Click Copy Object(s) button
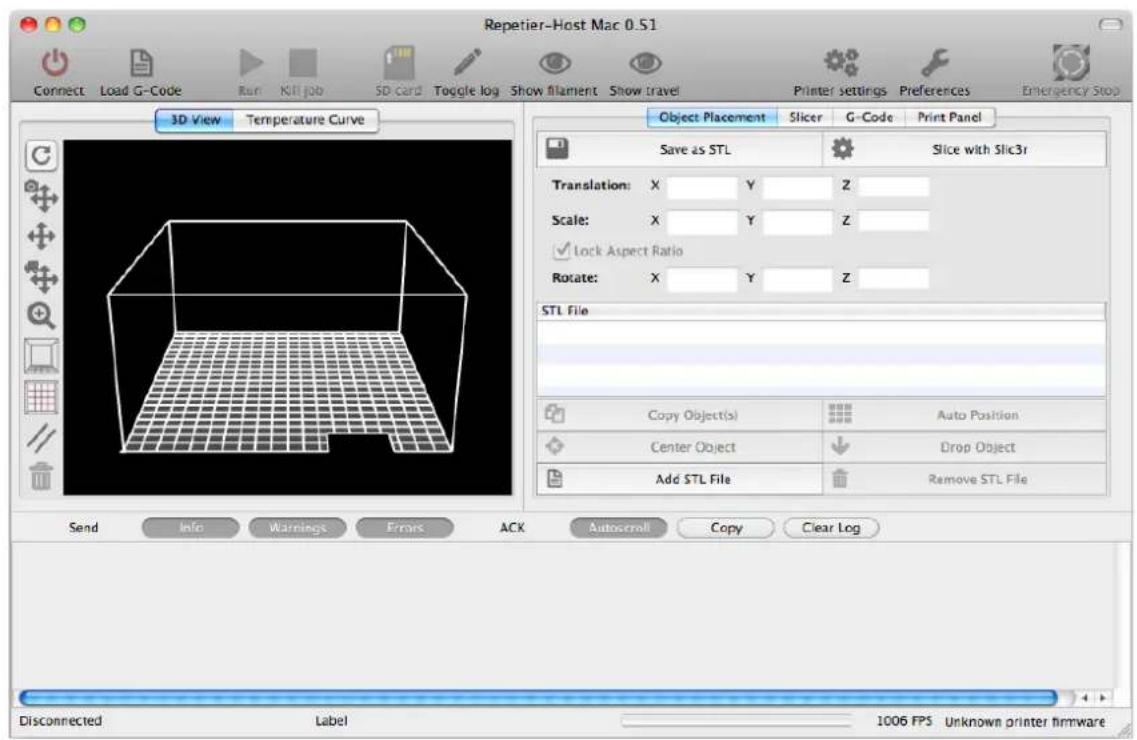Screen dimensions: 1137x740 coord(679,415)
